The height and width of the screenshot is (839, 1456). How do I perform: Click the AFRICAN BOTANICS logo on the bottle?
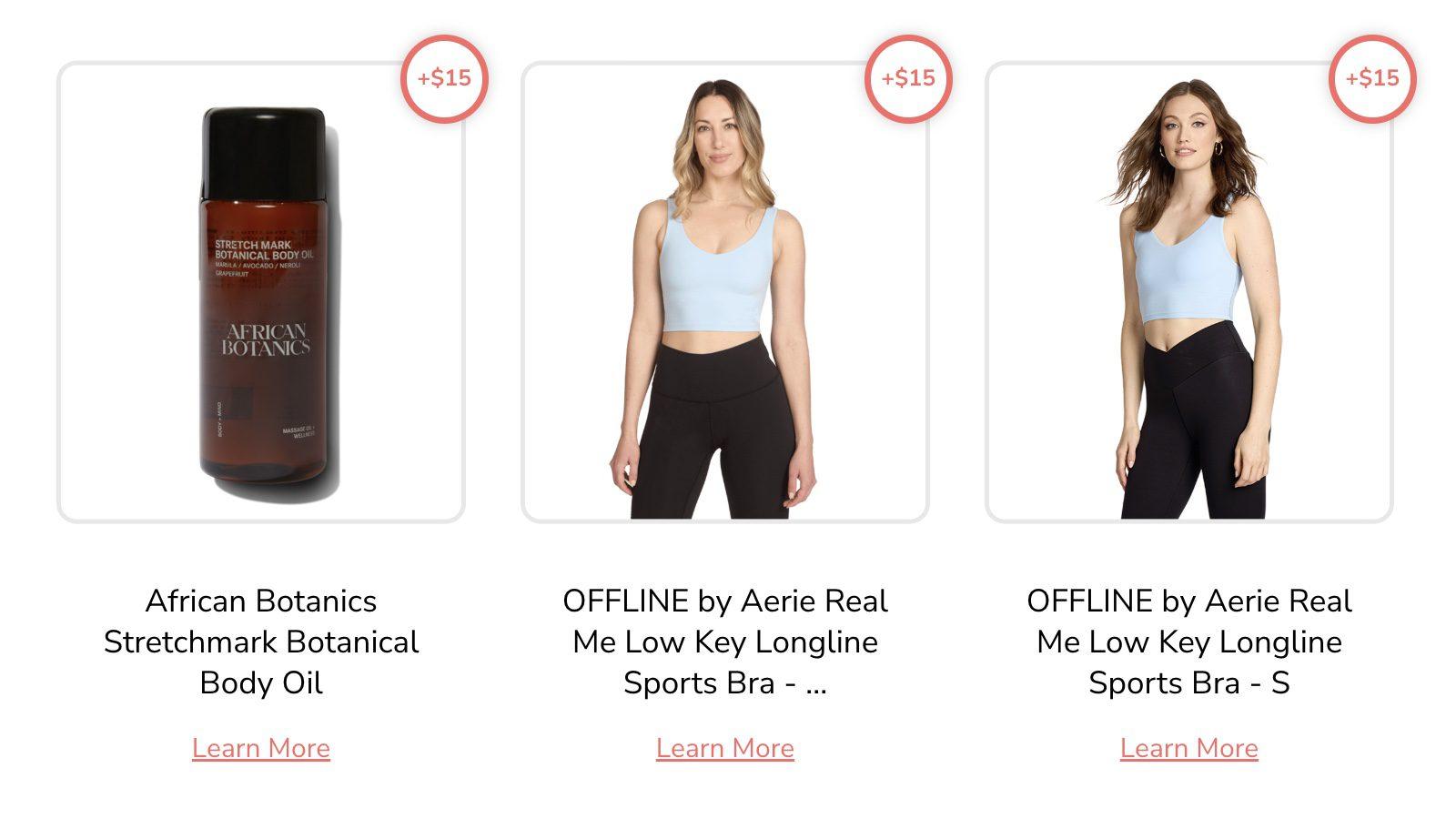point(266,339)
